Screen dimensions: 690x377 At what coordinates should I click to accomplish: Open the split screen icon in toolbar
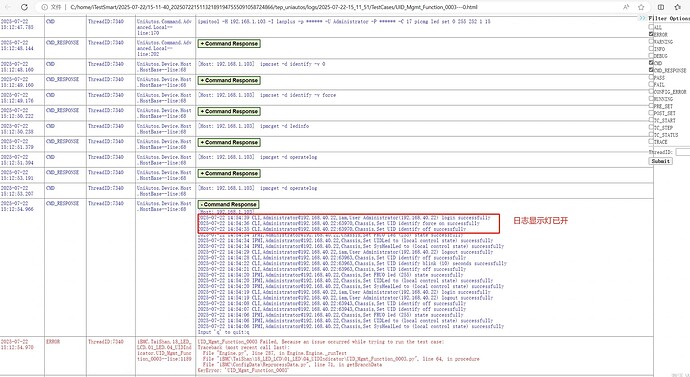click(x=661, y=7)
